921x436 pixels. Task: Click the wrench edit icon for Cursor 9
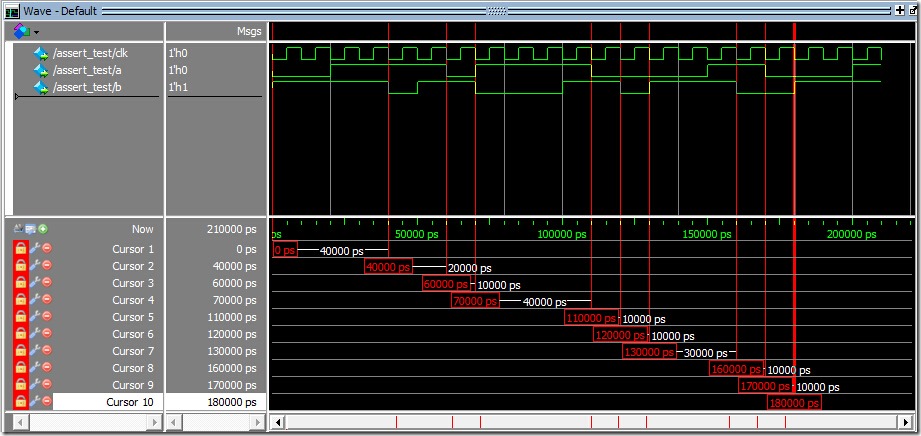(34, 385)
